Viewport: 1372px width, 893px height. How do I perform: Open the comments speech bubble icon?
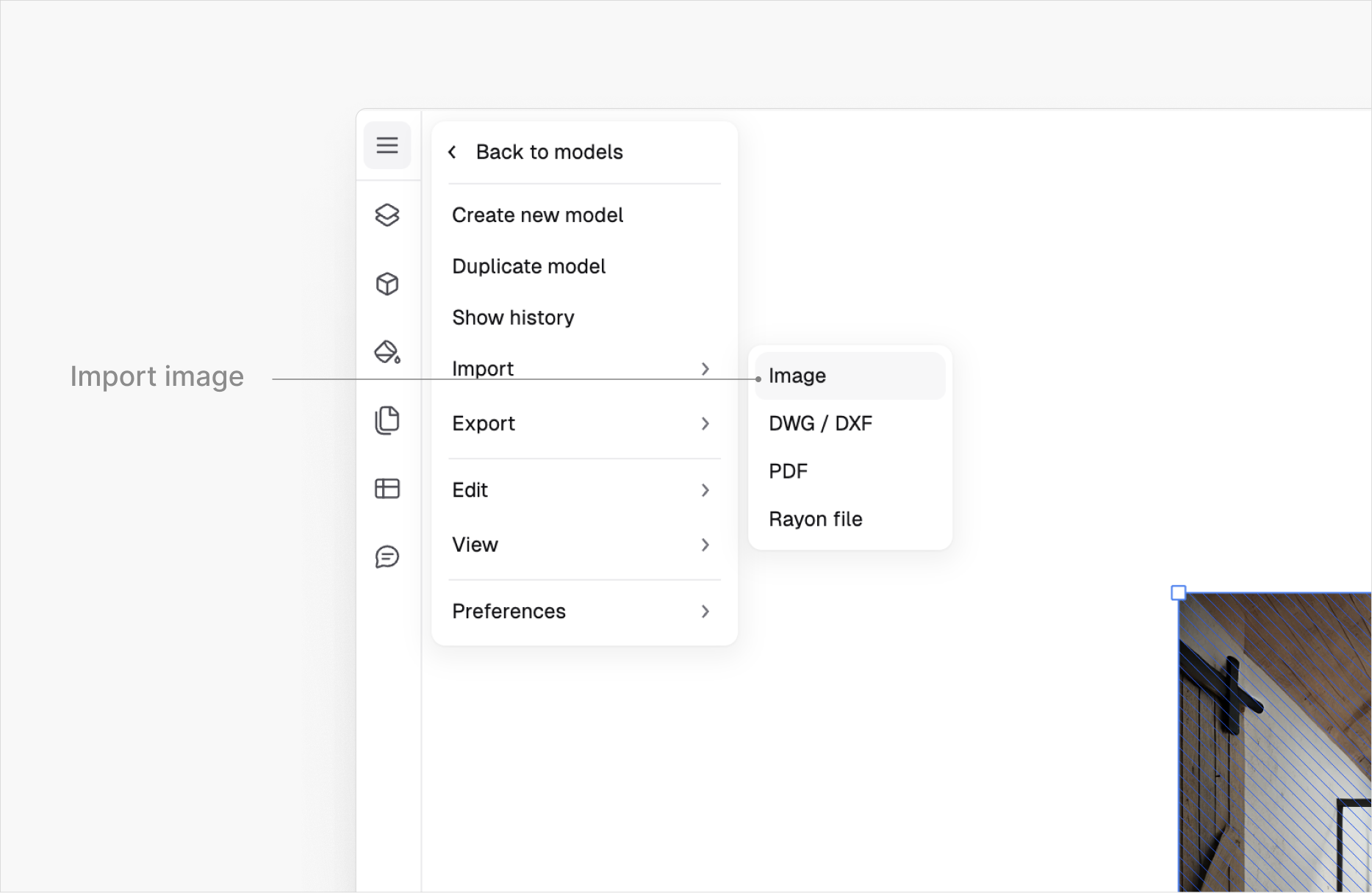tap(387, 557)
